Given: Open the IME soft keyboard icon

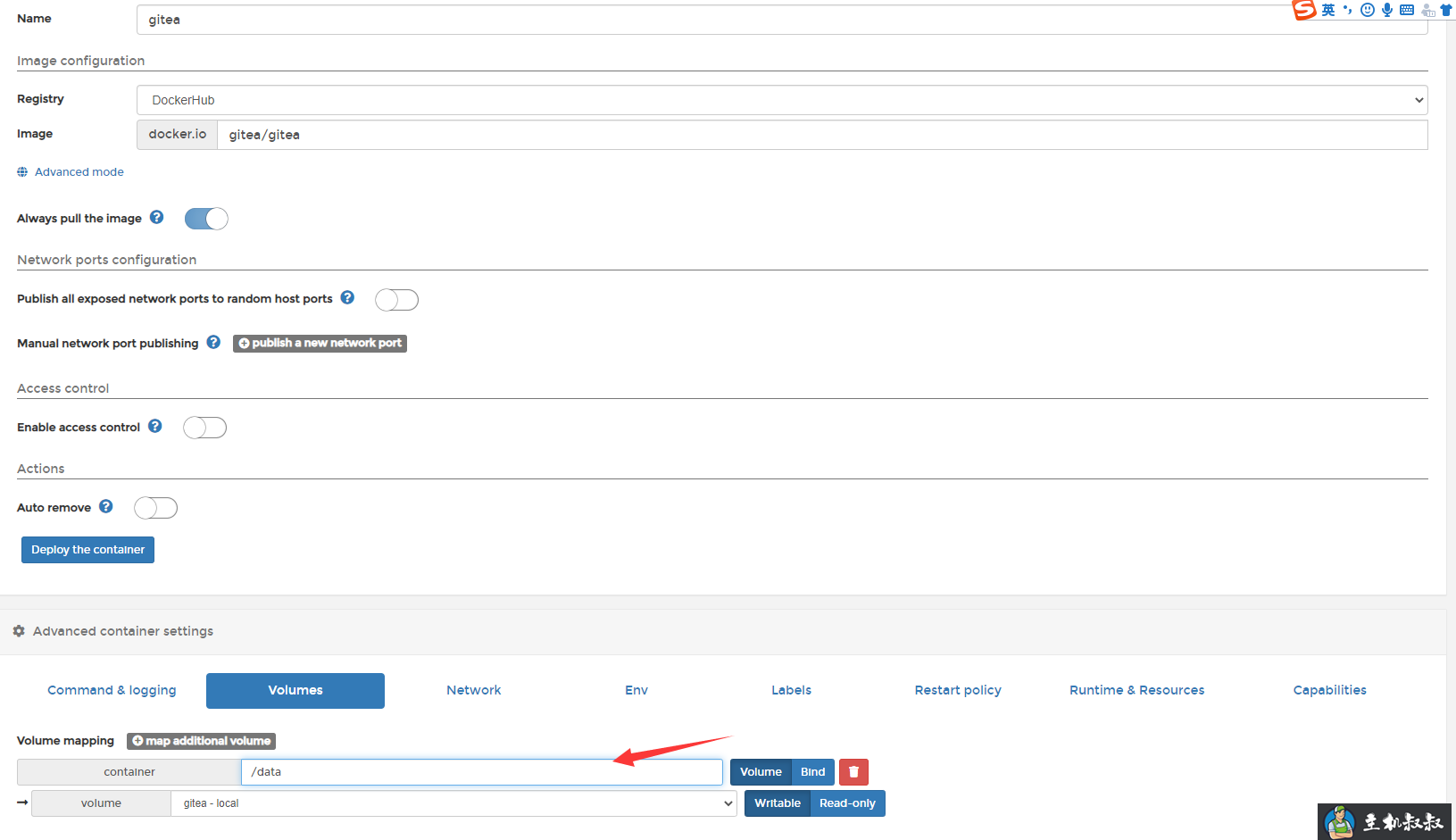Looking at the screenshot, I should pos(1407,10).
